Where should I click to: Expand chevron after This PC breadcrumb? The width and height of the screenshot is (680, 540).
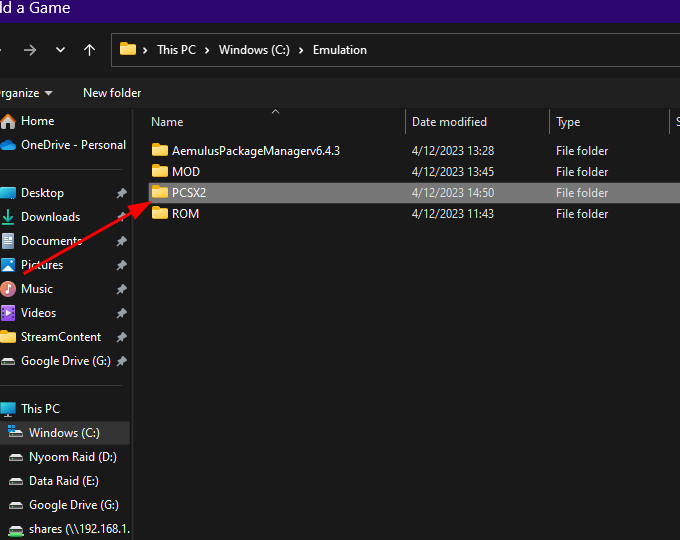pos(207,50)
